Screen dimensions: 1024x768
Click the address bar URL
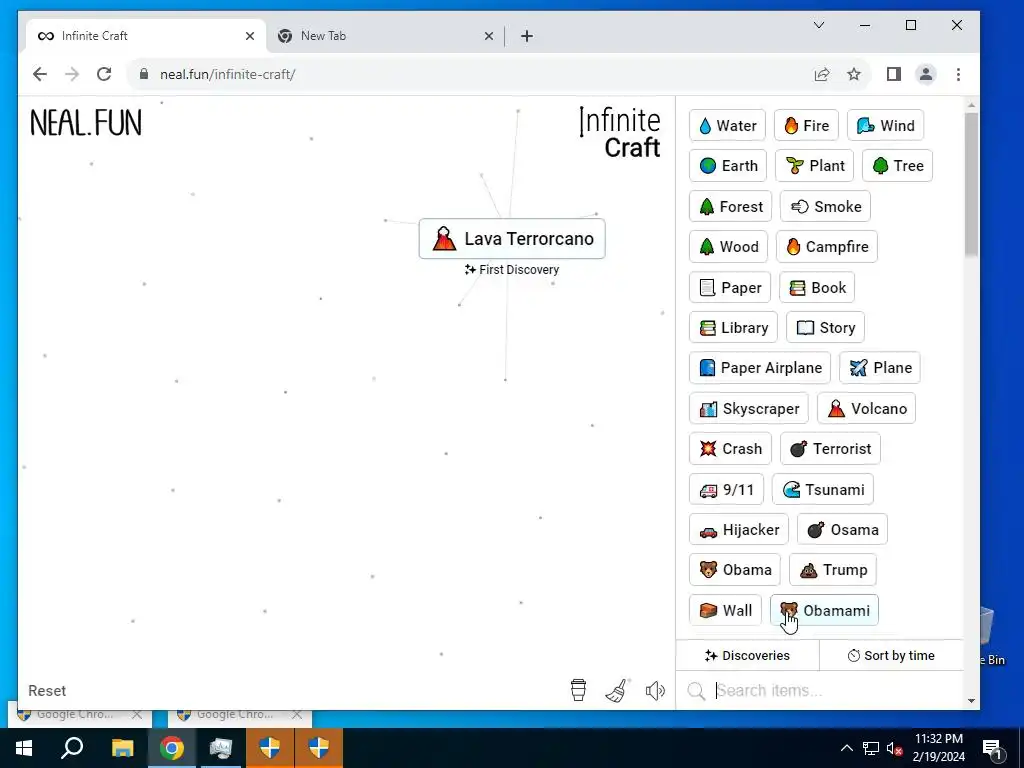[x=227, y=74]
